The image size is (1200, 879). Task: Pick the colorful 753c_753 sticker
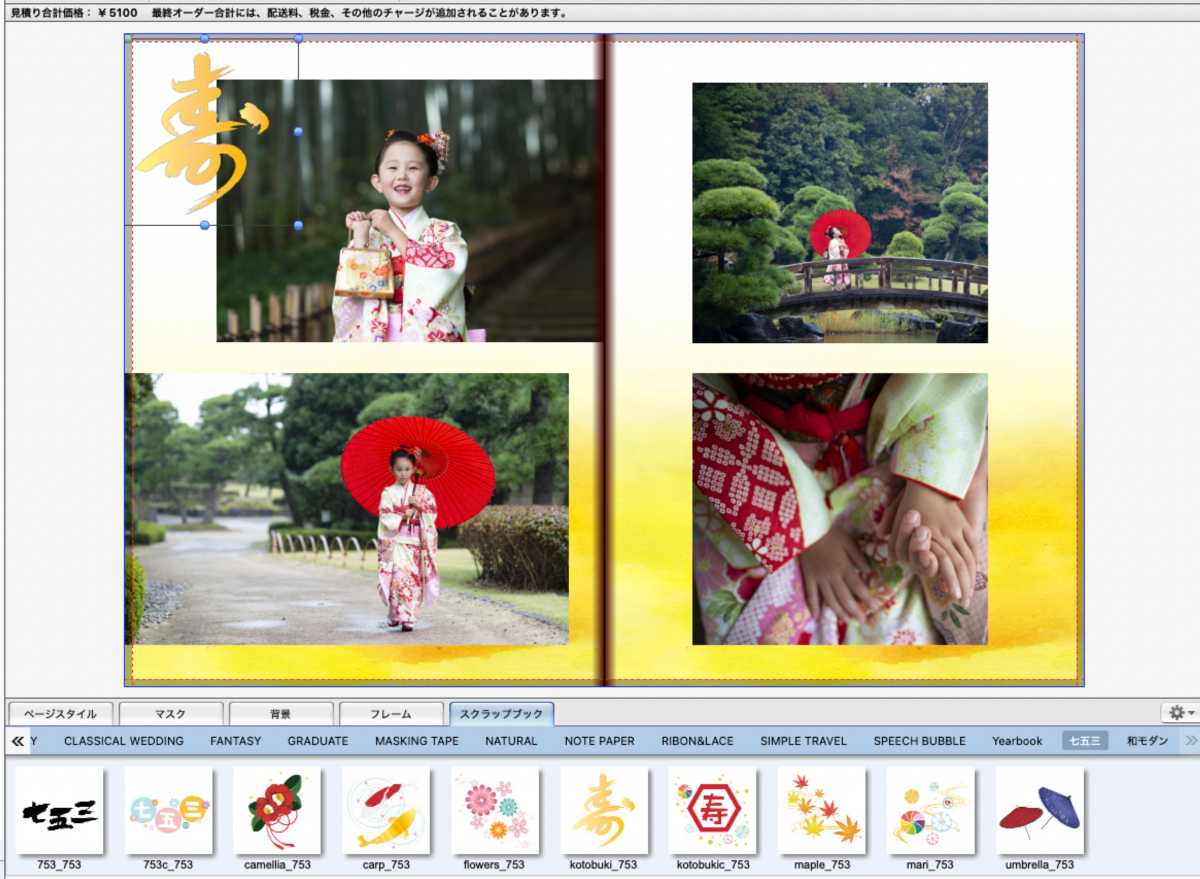tap(168, 811)
